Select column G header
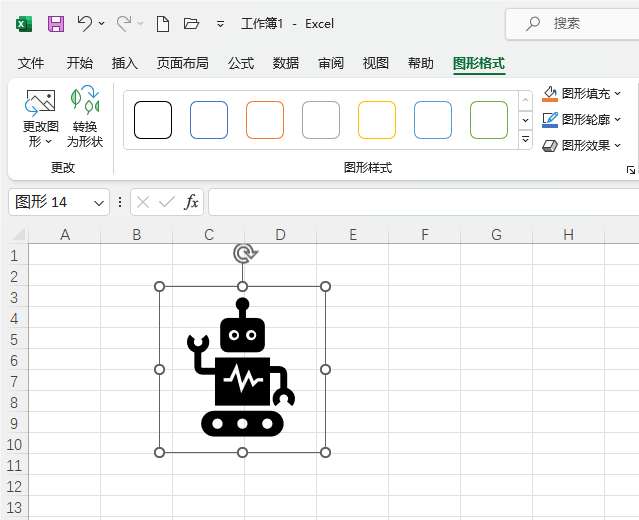The width and height of the screenshot is (639, 520). click(x=496, y=235)
